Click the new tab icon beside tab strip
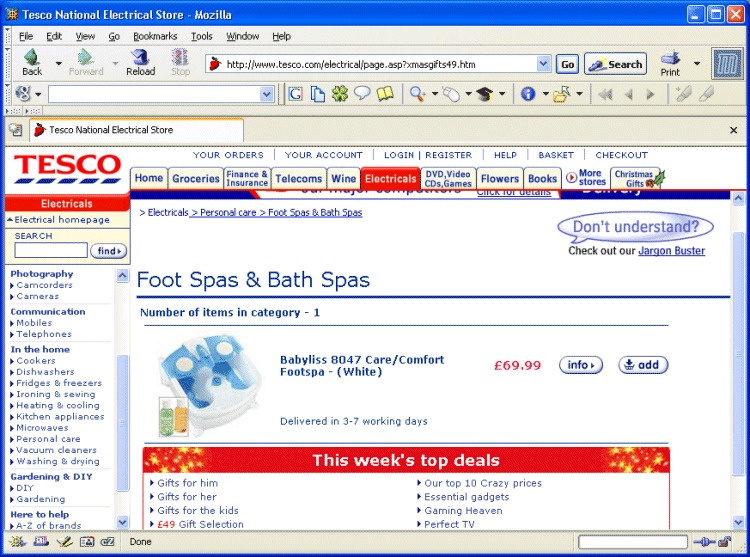The image size is (750, 557). tap(16, 130)
